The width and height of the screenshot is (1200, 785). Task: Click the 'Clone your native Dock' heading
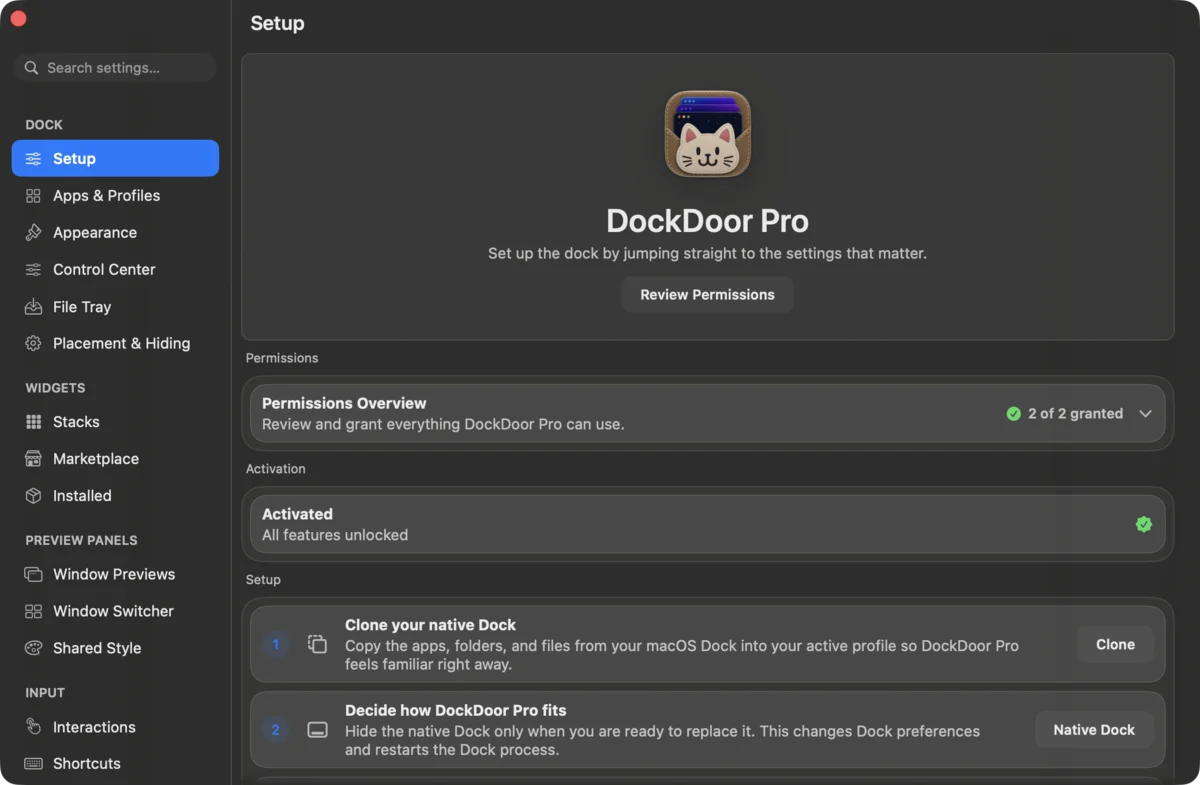[x=430, y=625]
